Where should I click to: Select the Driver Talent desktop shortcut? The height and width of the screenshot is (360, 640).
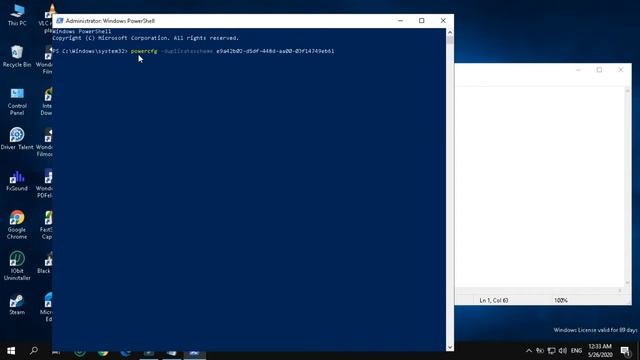coord(17,139)
